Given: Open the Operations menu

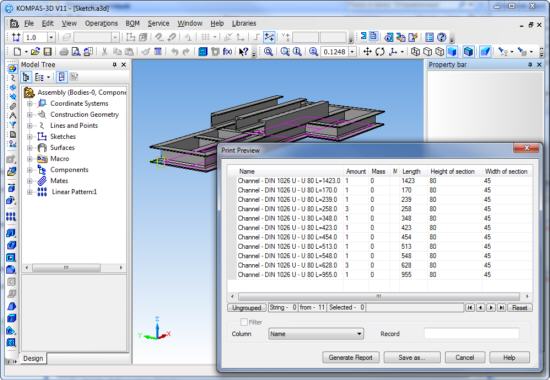Looking at the screenshot, I should (x=101, y=23).
